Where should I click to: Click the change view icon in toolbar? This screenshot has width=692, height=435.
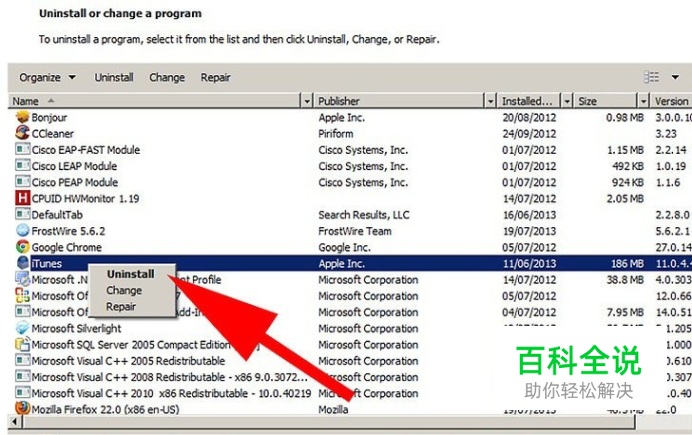(651, 77)
